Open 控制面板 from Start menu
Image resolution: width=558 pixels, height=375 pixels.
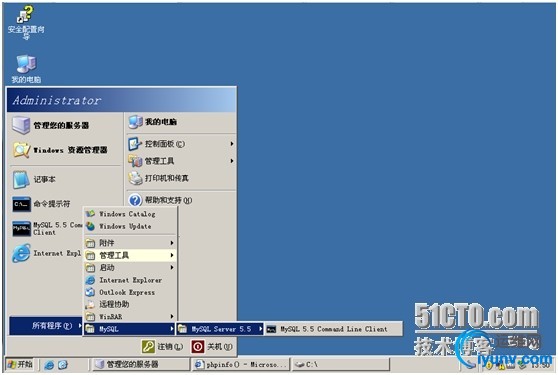click(181, 144)
